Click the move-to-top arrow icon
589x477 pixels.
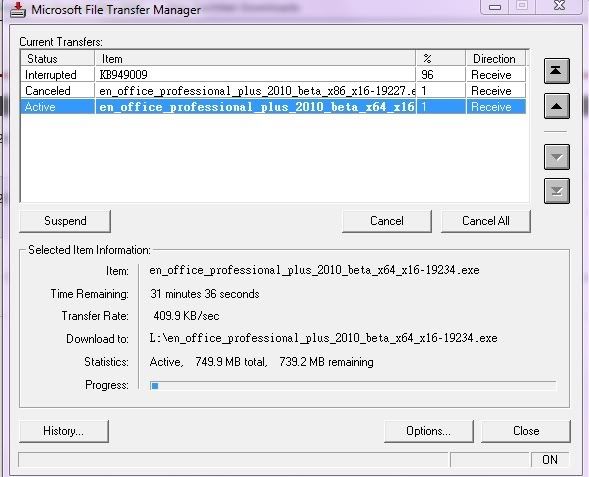click(557, 71)
